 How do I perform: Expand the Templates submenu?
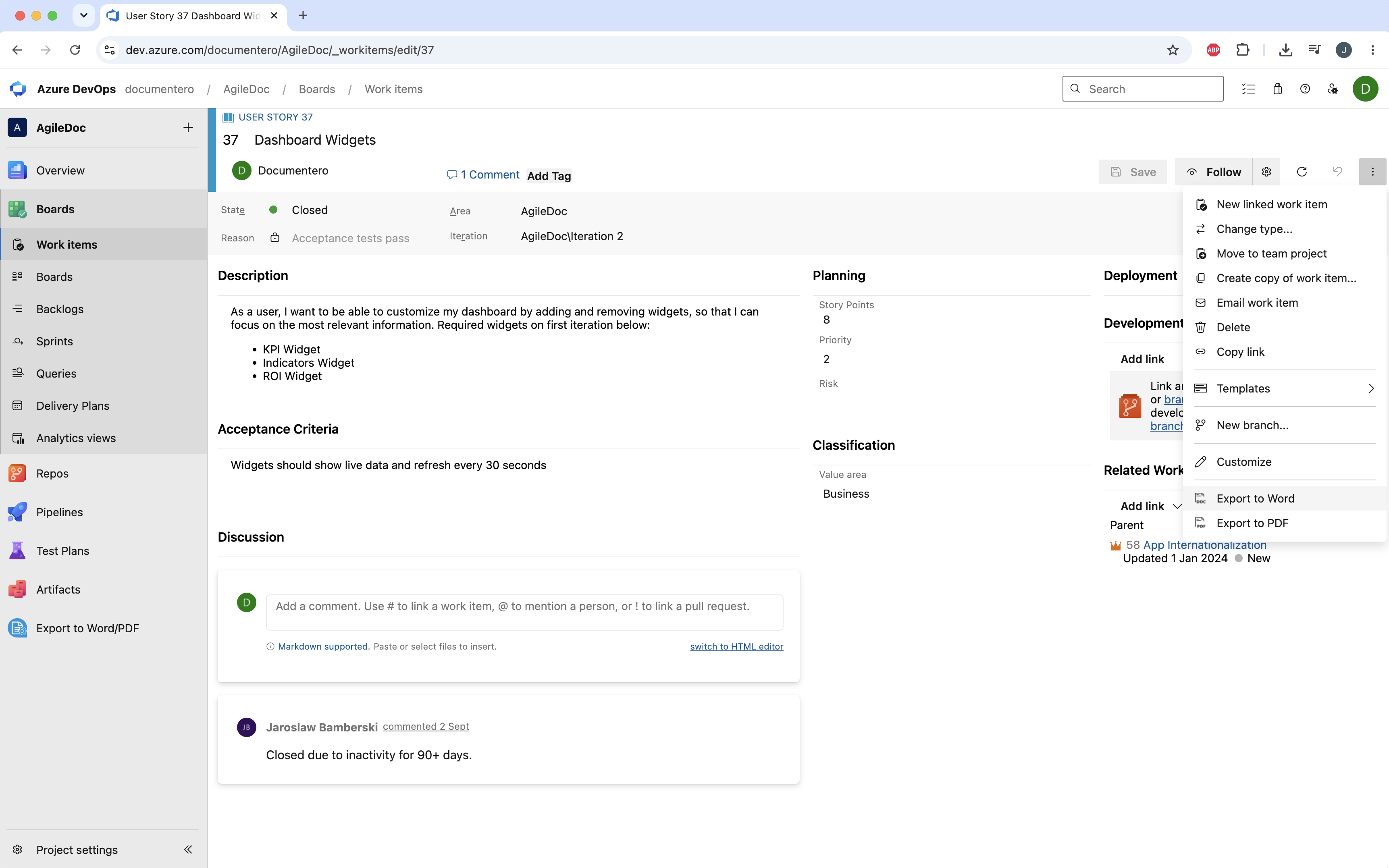tap(1285, 388)
